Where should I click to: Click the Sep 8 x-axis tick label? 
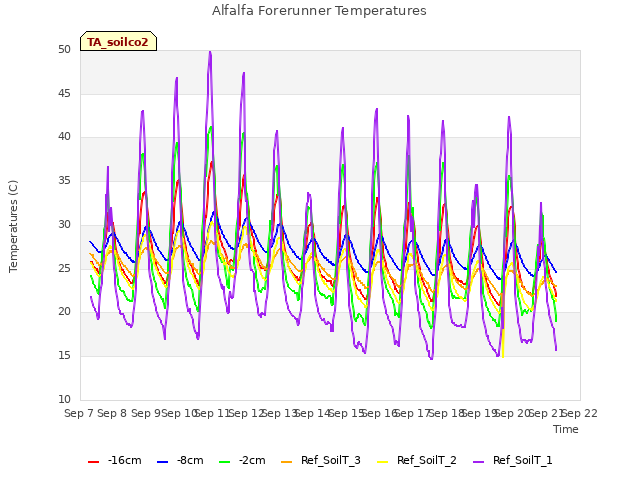[112, 413]
